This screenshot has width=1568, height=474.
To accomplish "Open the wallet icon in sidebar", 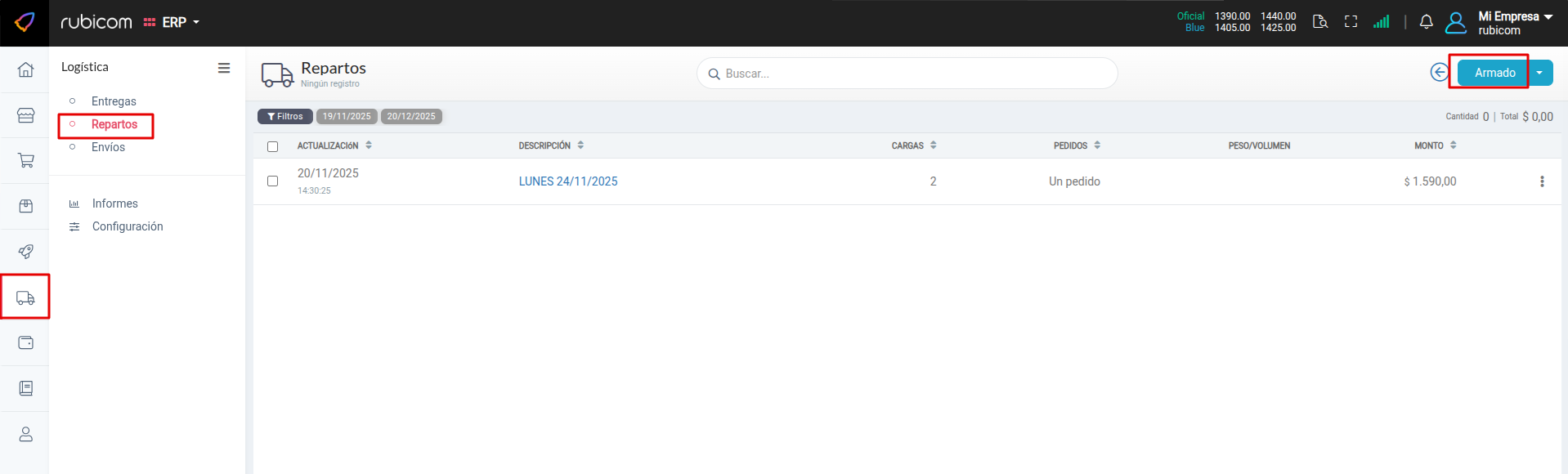I will point(25,343).
